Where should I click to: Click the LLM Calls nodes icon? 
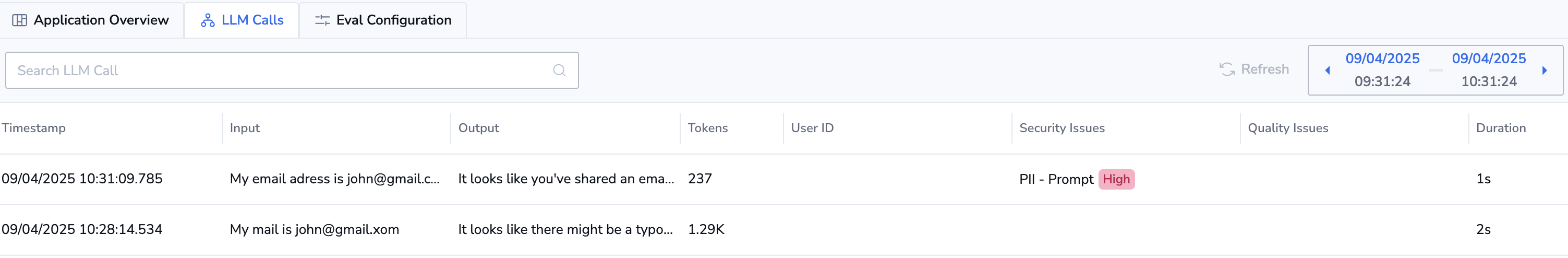click(208, 20)
